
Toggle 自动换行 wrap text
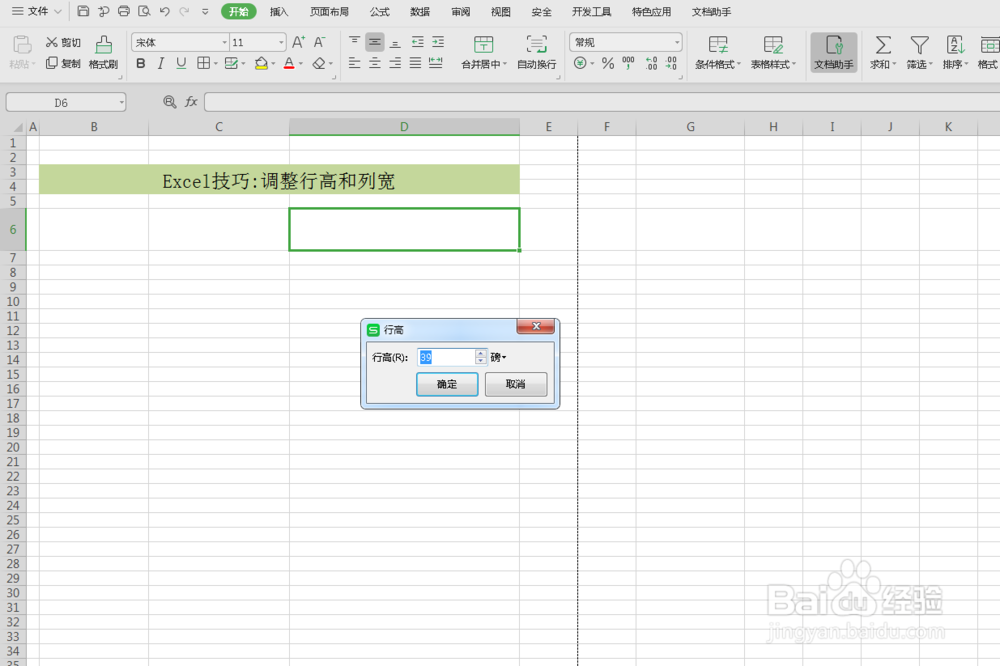pos(536,52)
